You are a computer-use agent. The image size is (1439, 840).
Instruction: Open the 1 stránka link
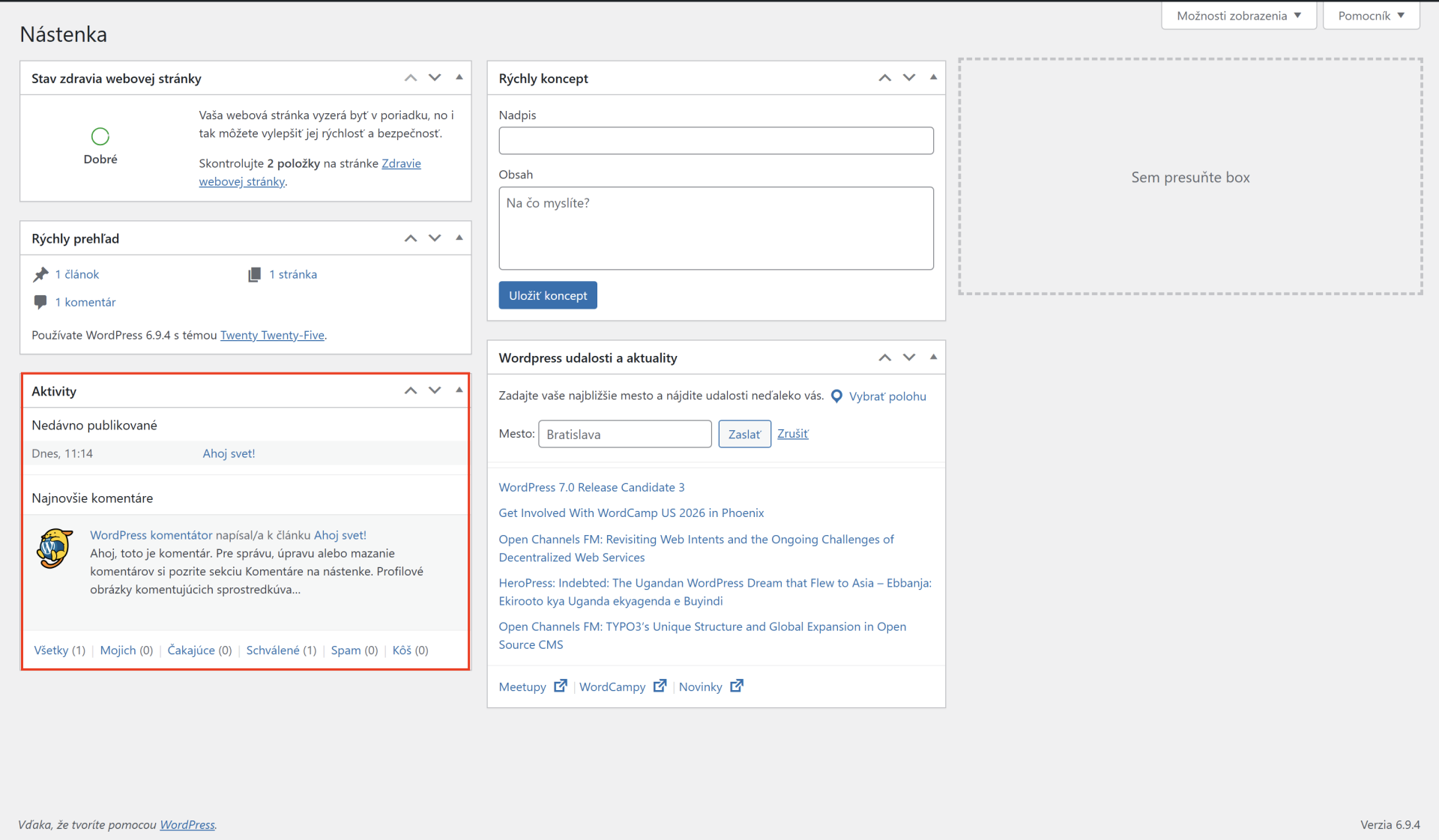(293, 274)
